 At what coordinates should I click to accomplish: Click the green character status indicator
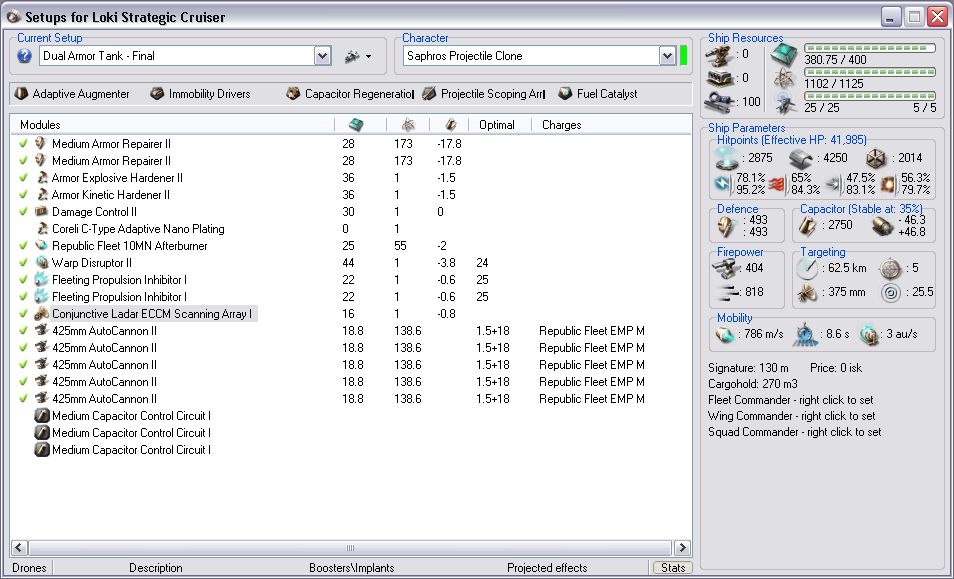(x=683, y=56)
